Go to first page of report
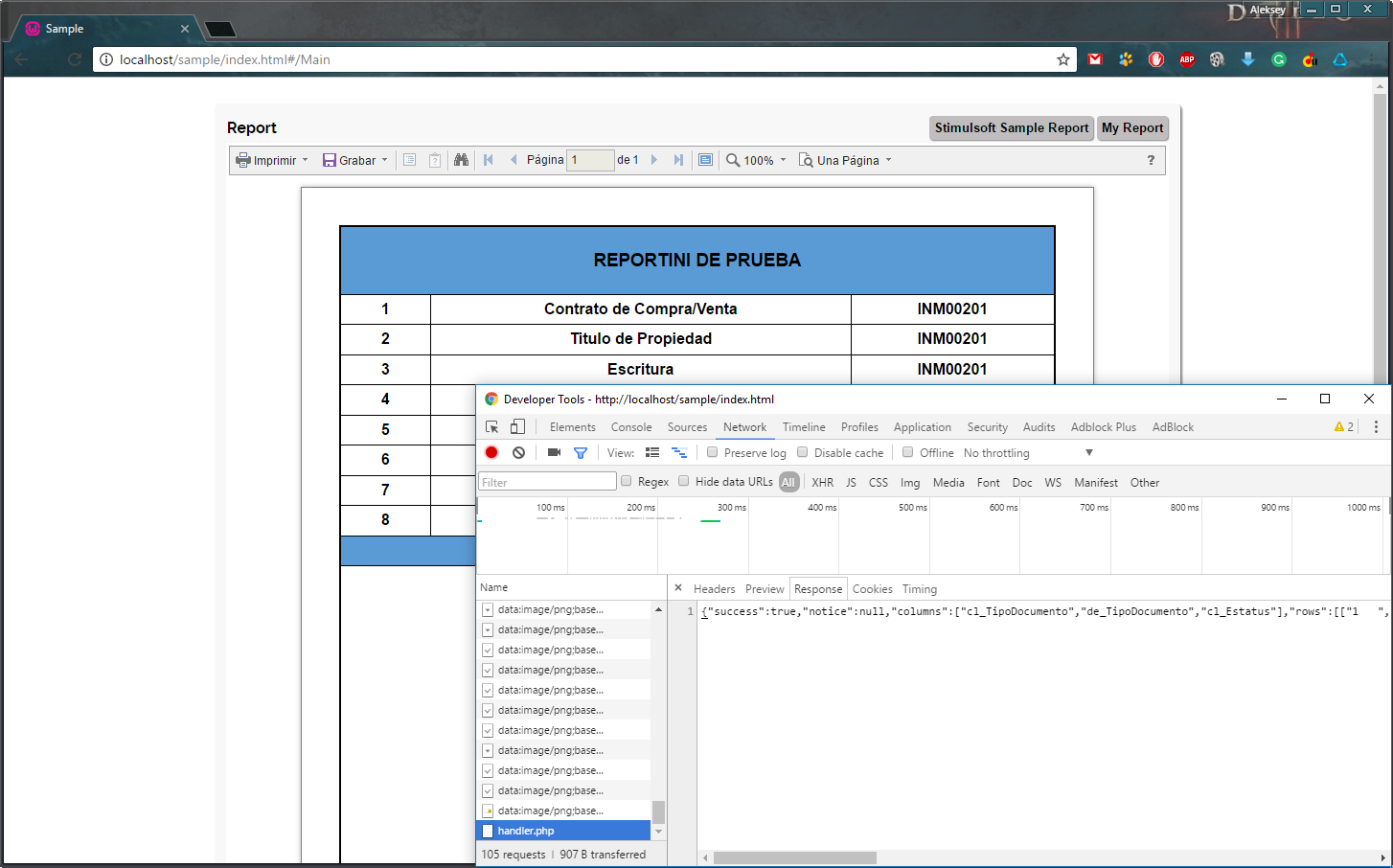This screenshot has width=1393, height=868. click(x=489, y=160)
